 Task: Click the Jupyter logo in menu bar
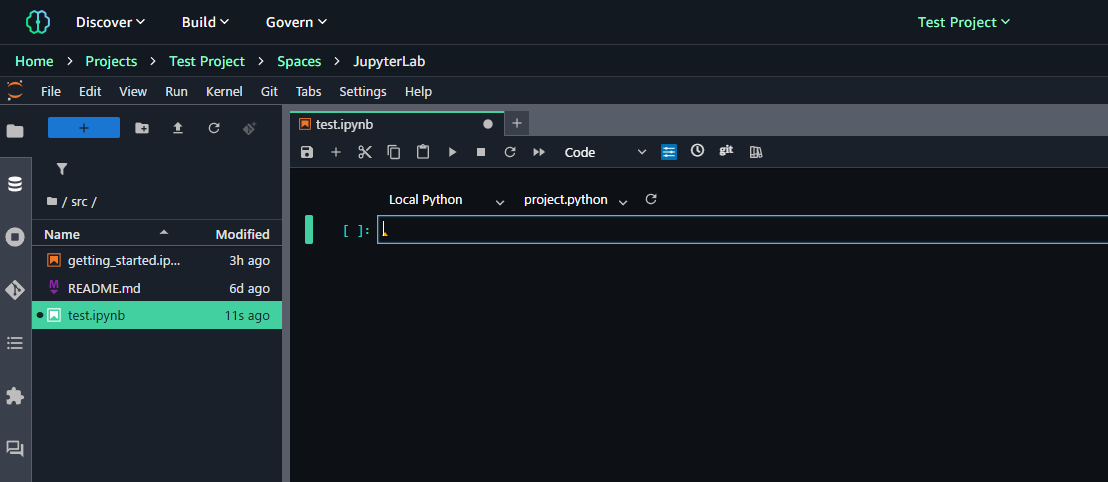point(15,90)
